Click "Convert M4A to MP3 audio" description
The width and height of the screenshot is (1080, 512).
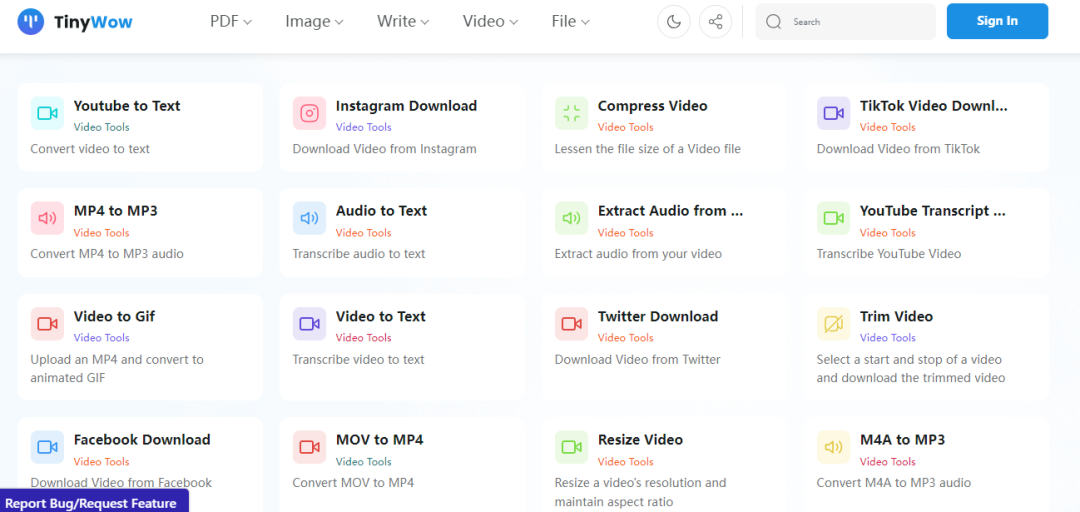(x=894, y=482)
